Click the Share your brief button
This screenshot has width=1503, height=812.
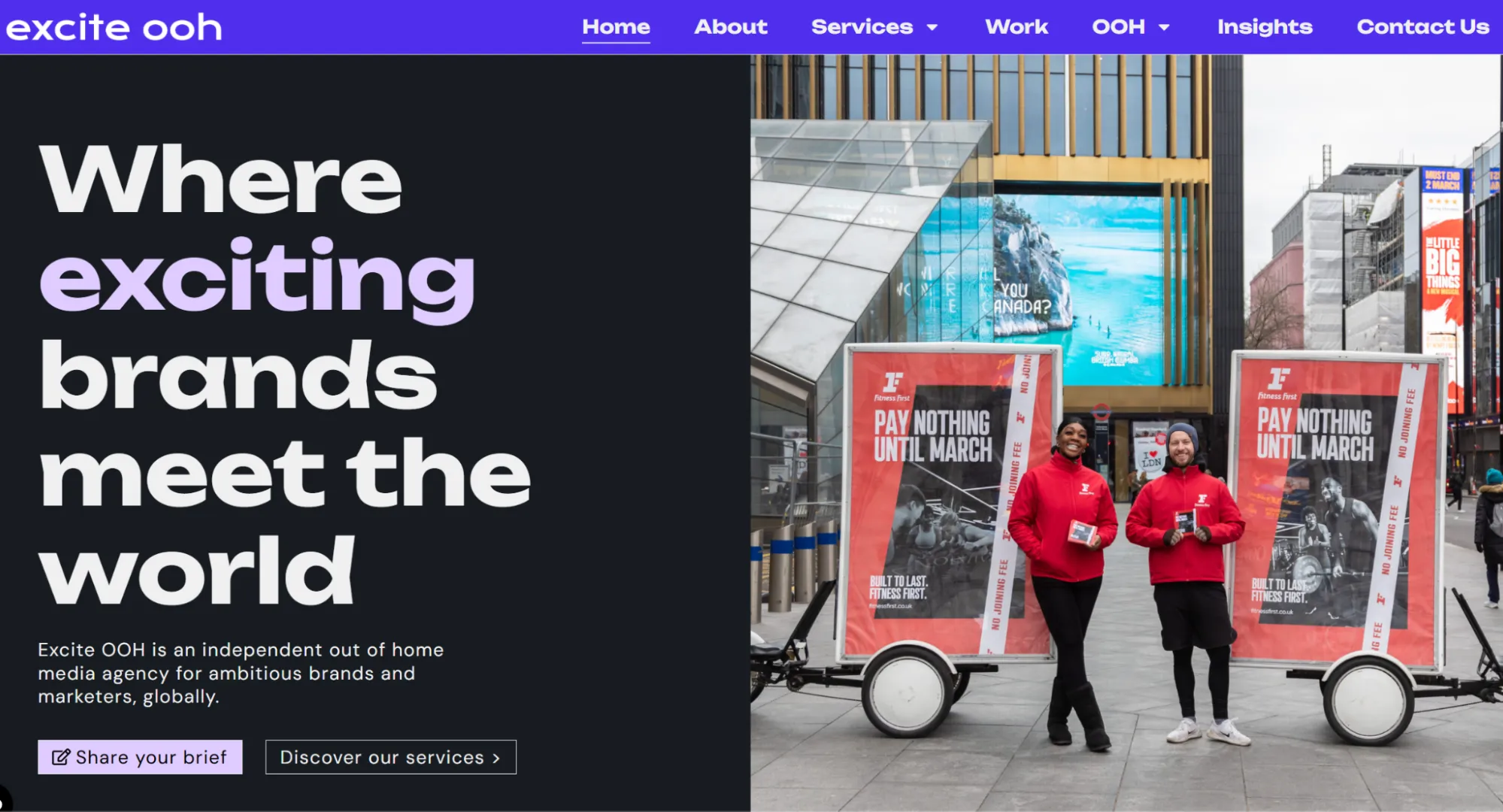140,757
